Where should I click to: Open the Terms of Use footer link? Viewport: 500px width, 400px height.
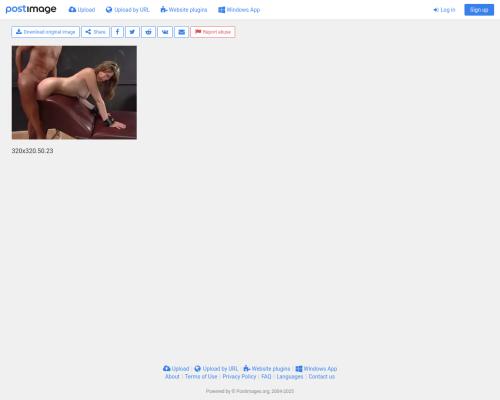[x=201, y=377]
